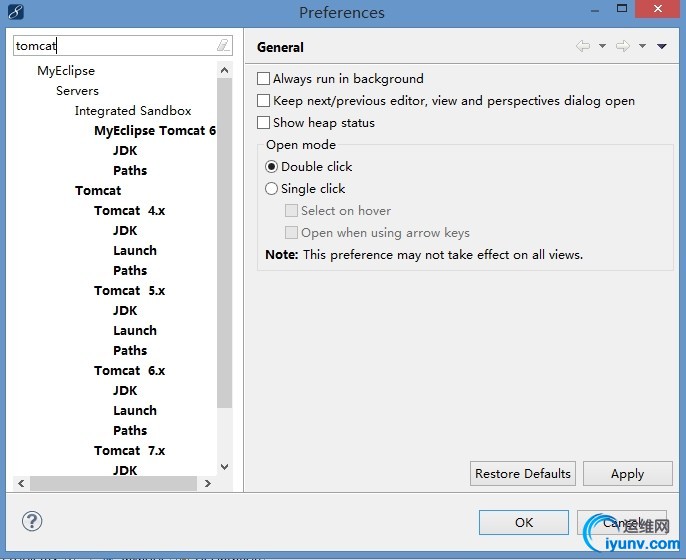
Task: Select Servers tree node
Action: click(x=77, y=91)
